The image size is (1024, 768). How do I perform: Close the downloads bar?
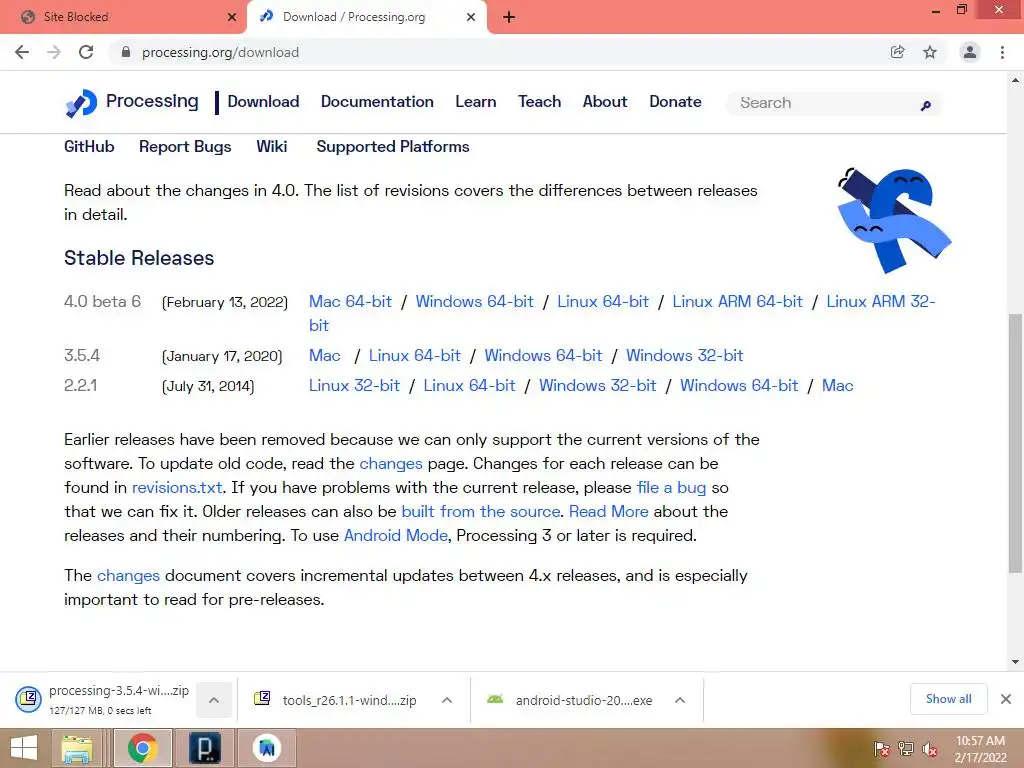[1006, 699]
